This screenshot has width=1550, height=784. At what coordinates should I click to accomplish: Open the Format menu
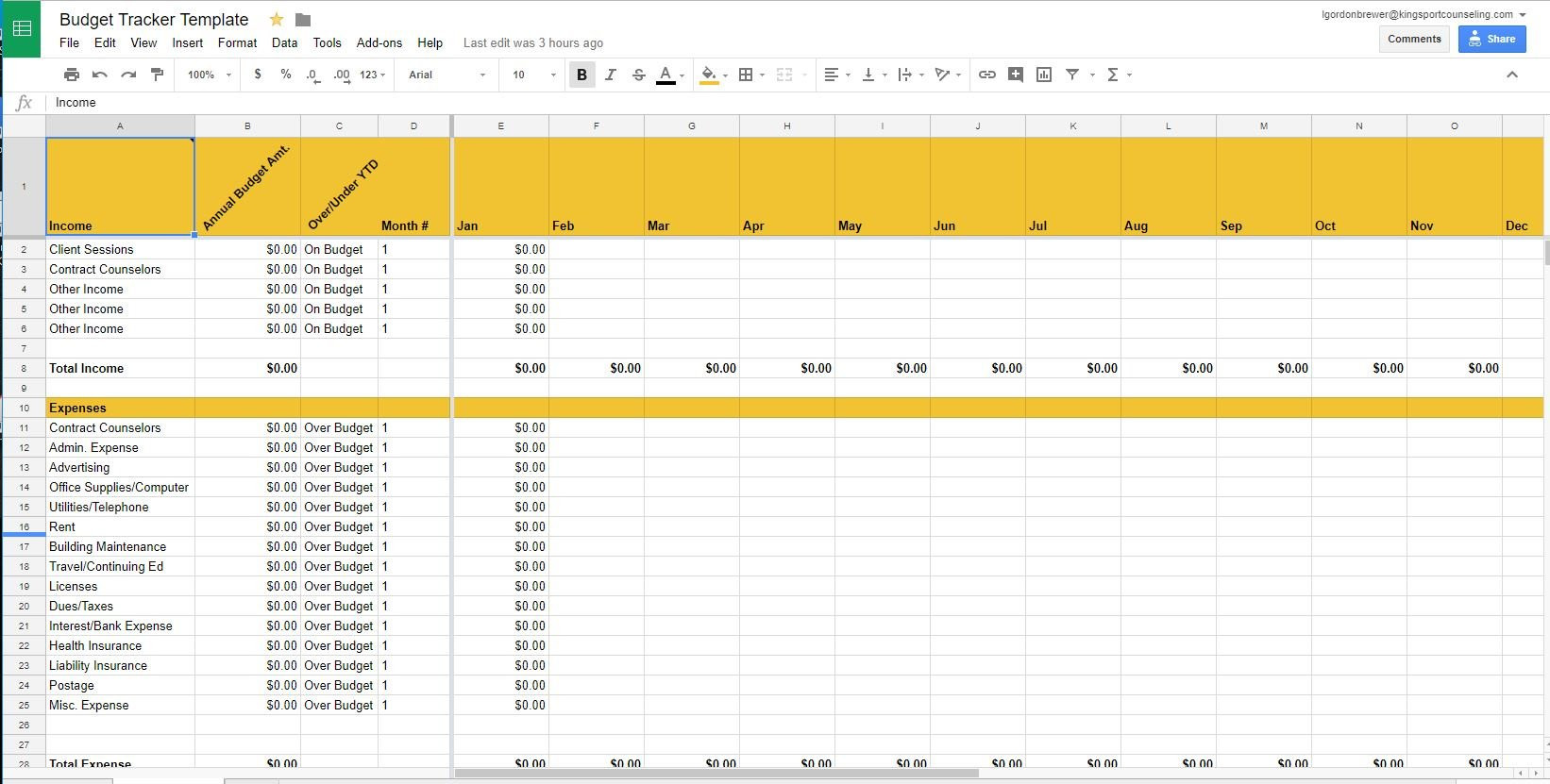pos(237,42)
